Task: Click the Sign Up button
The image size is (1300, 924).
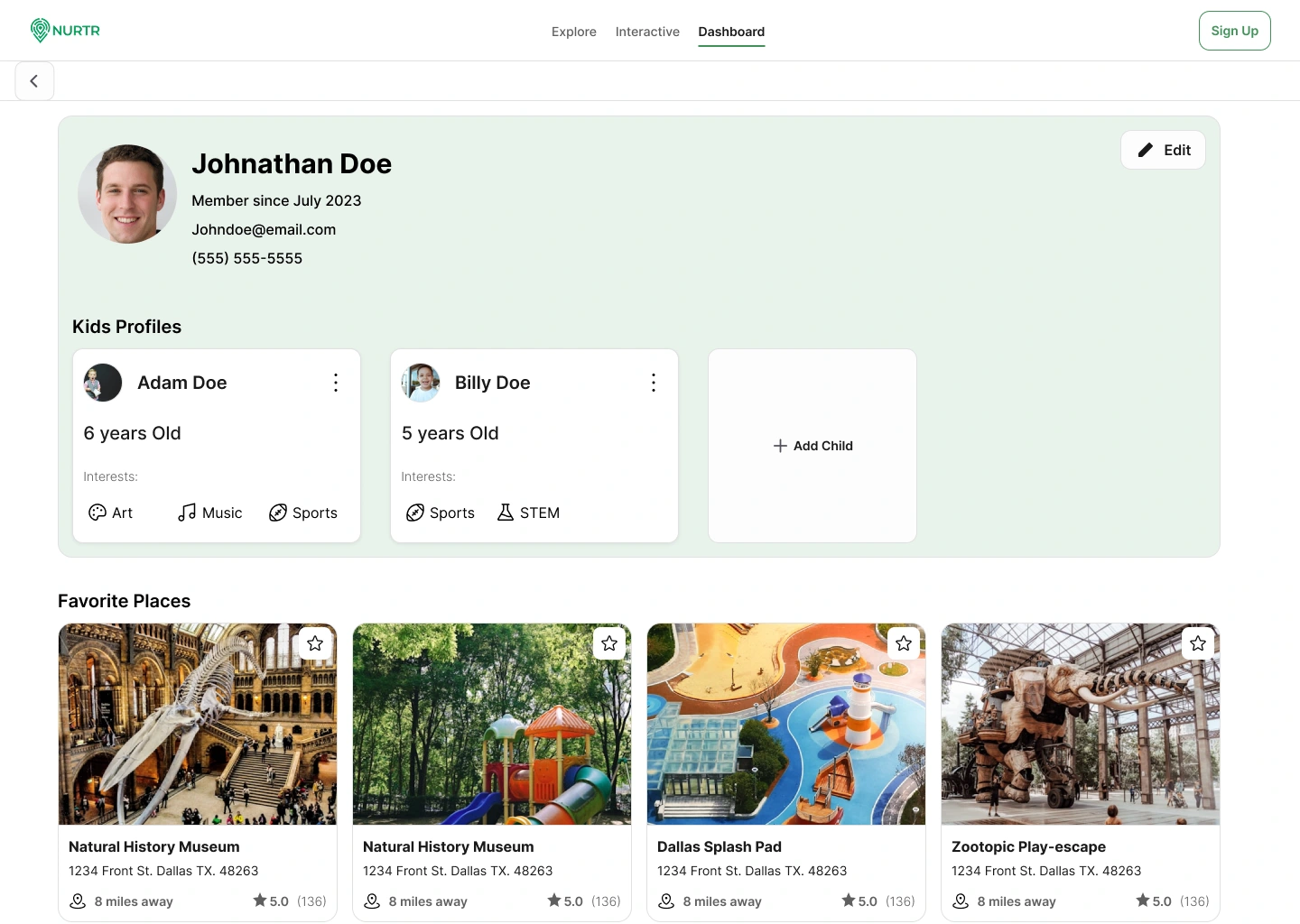Action: pos(1234,30)
